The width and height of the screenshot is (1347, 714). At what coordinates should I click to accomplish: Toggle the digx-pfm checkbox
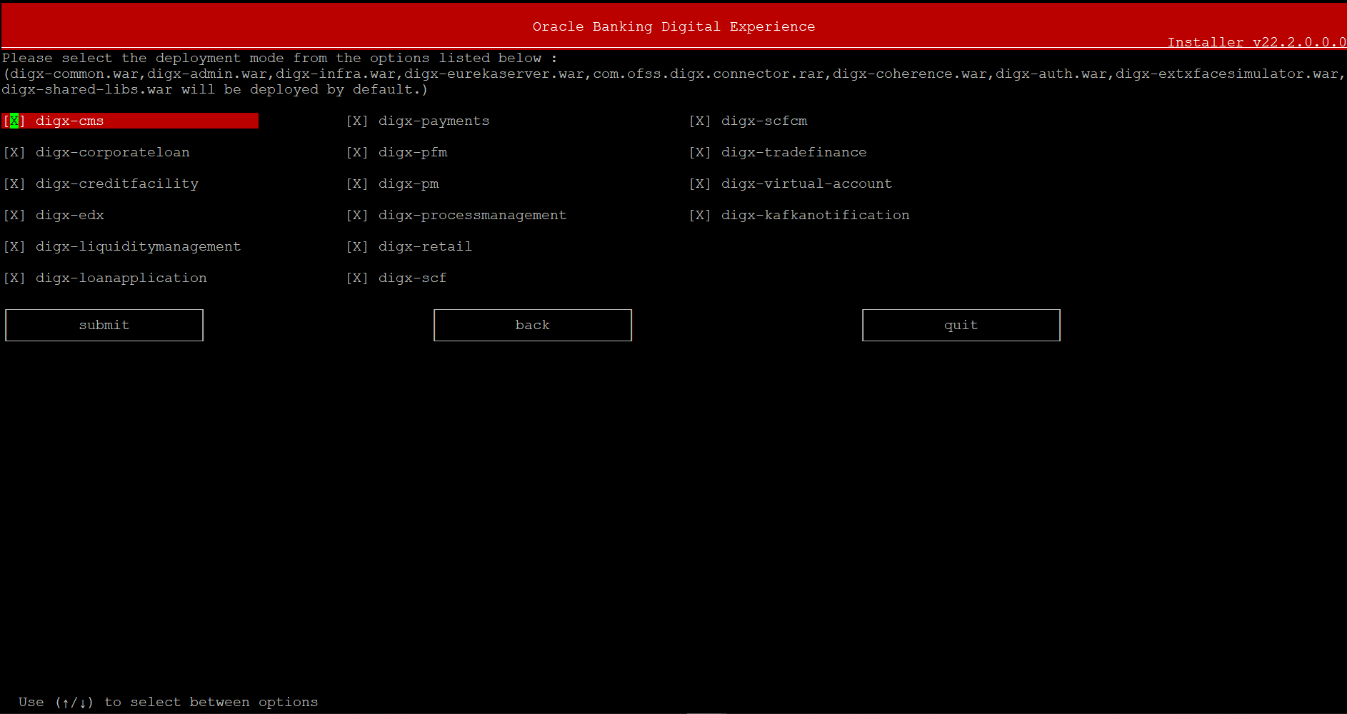coord(357,153)
